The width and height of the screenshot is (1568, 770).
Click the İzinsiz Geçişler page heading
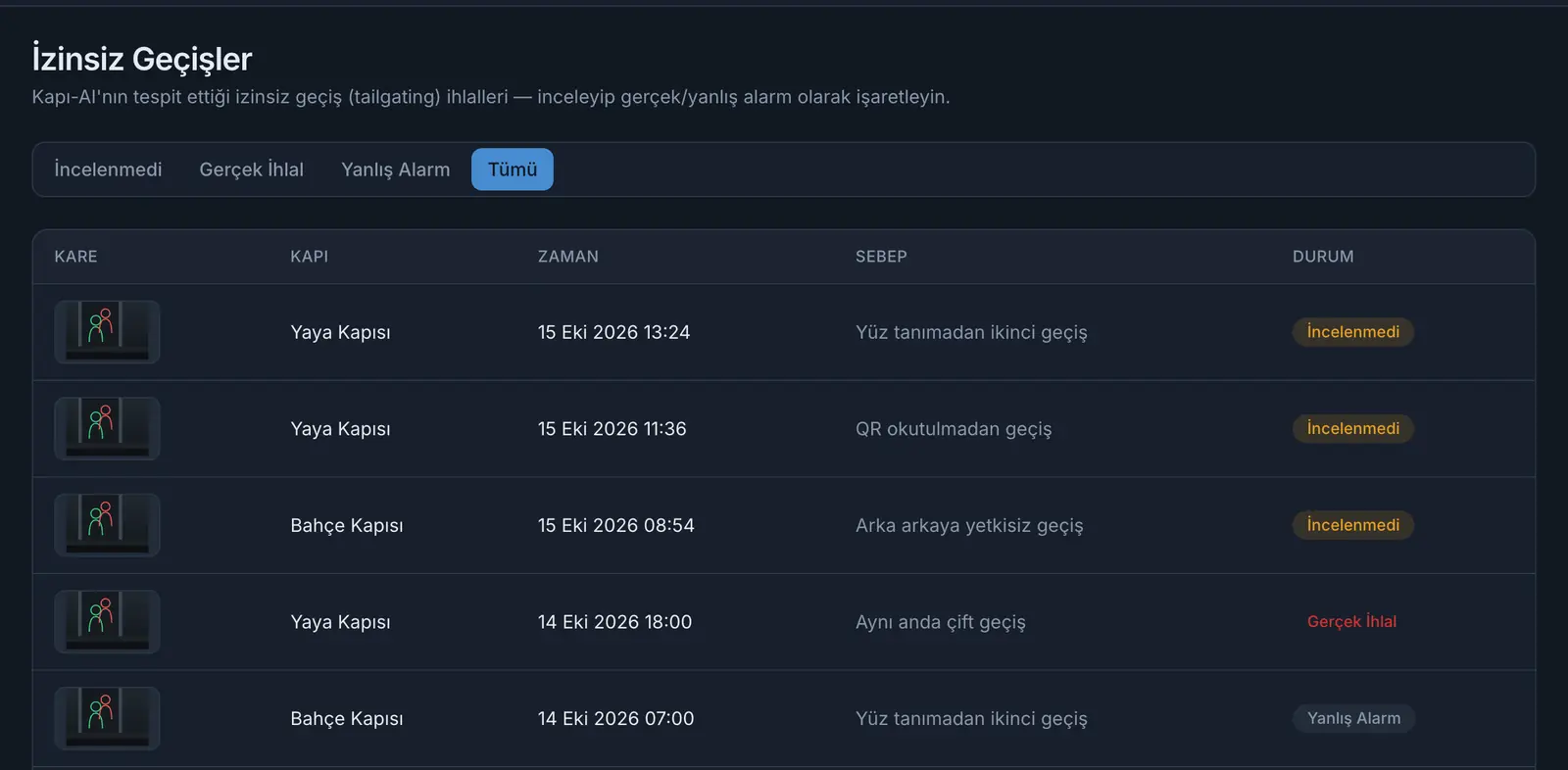pos(142,59)
